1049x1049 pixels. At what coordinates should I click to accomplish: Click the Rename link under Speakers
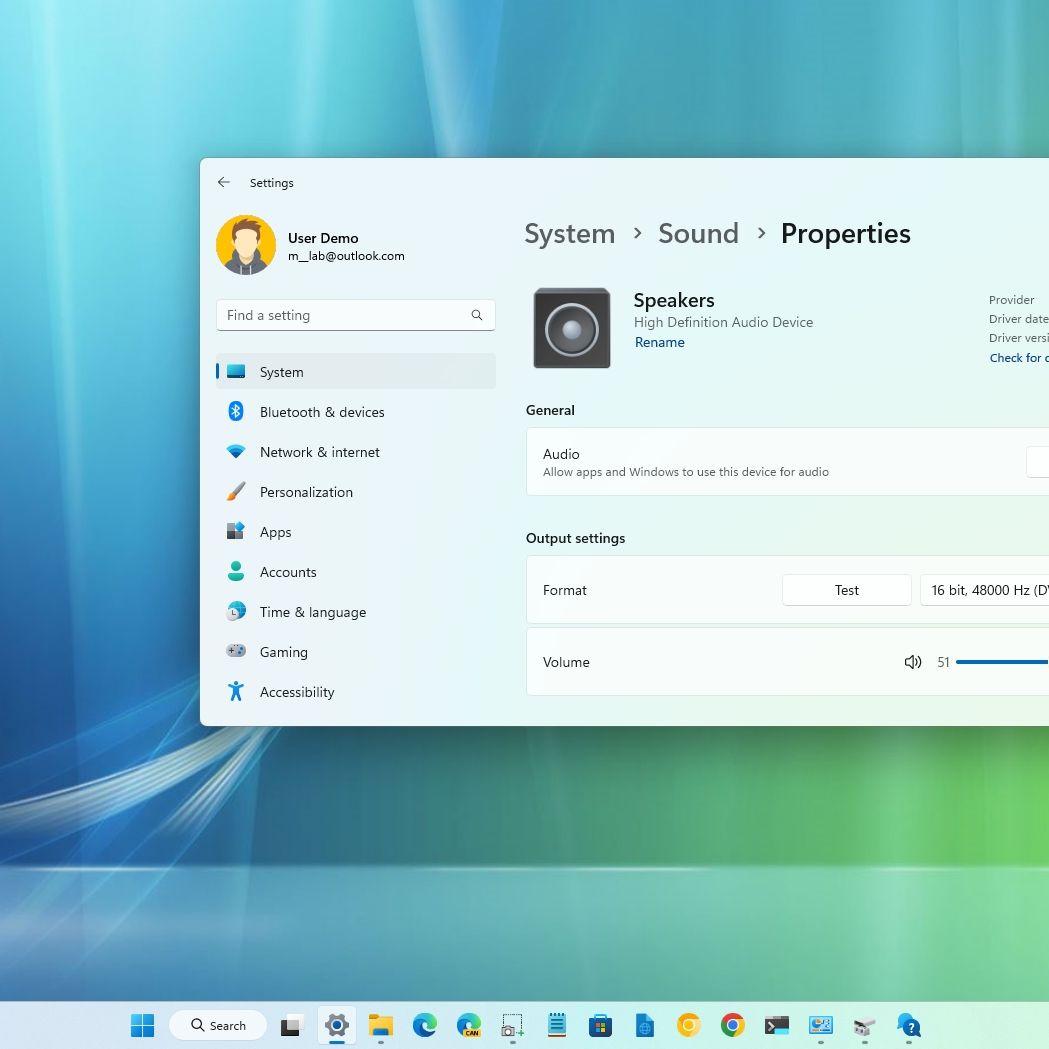point(659,342)
